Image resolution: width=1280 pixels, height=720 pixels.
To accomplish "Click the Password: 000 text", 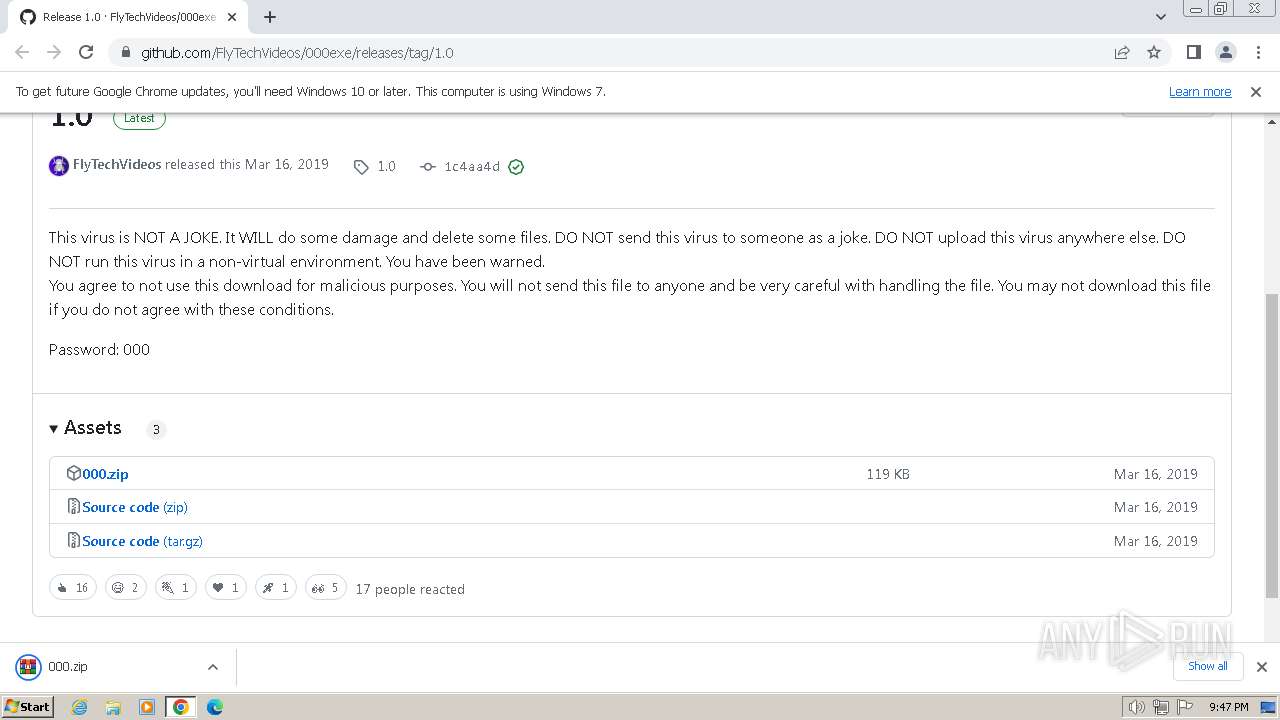I will click(x=99, y=349).
